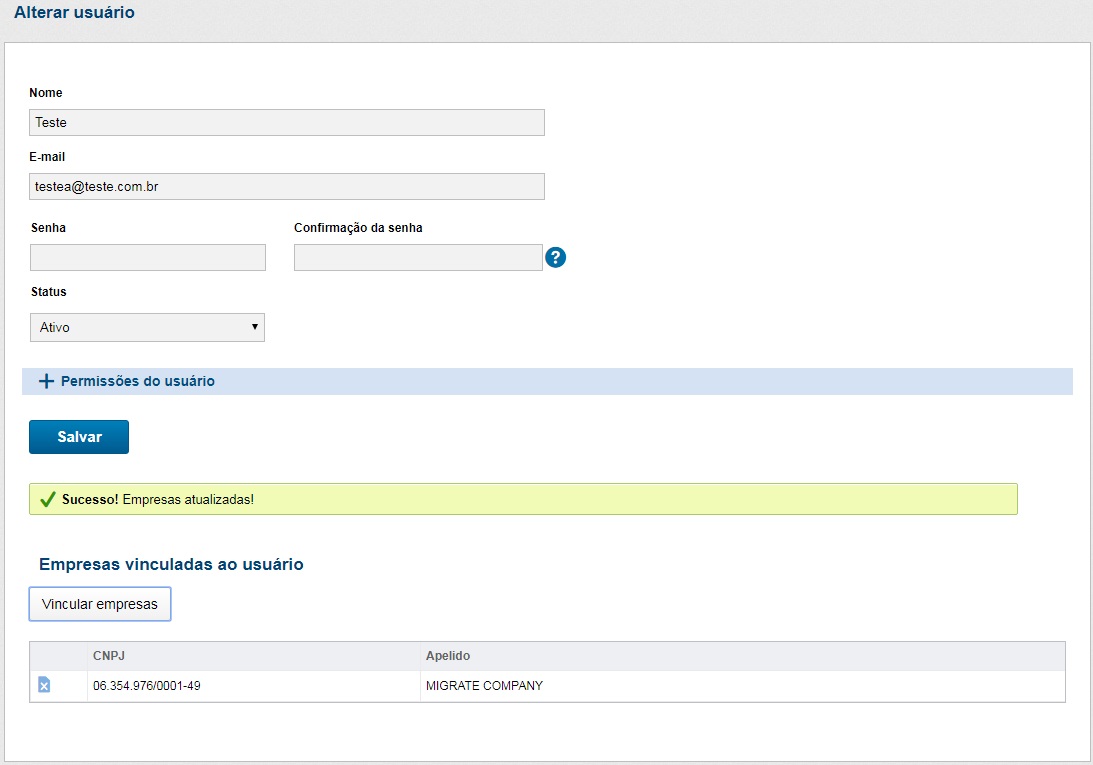This screenshot has width=1093, height=765.
Task: Click the Empresas atualizadas success message text
Action: click(x=188, y=499)
